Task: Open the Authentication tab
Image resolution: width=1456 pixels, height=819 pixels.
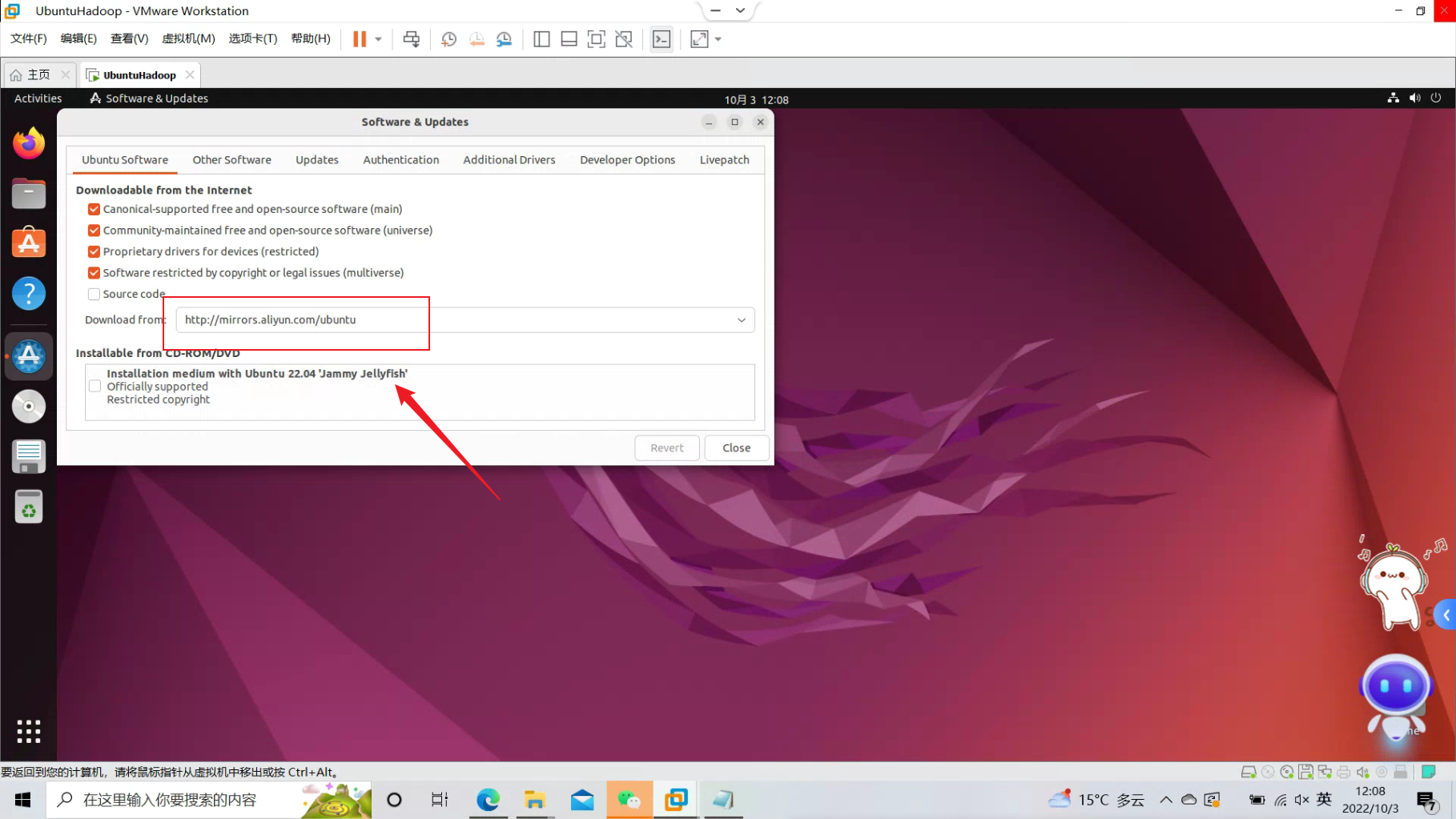Action: pos(400,160)
